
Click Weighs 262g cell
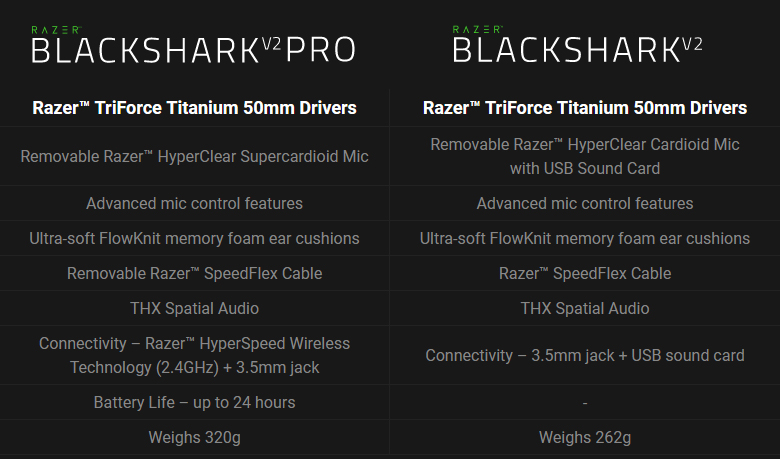coord(585,438)
